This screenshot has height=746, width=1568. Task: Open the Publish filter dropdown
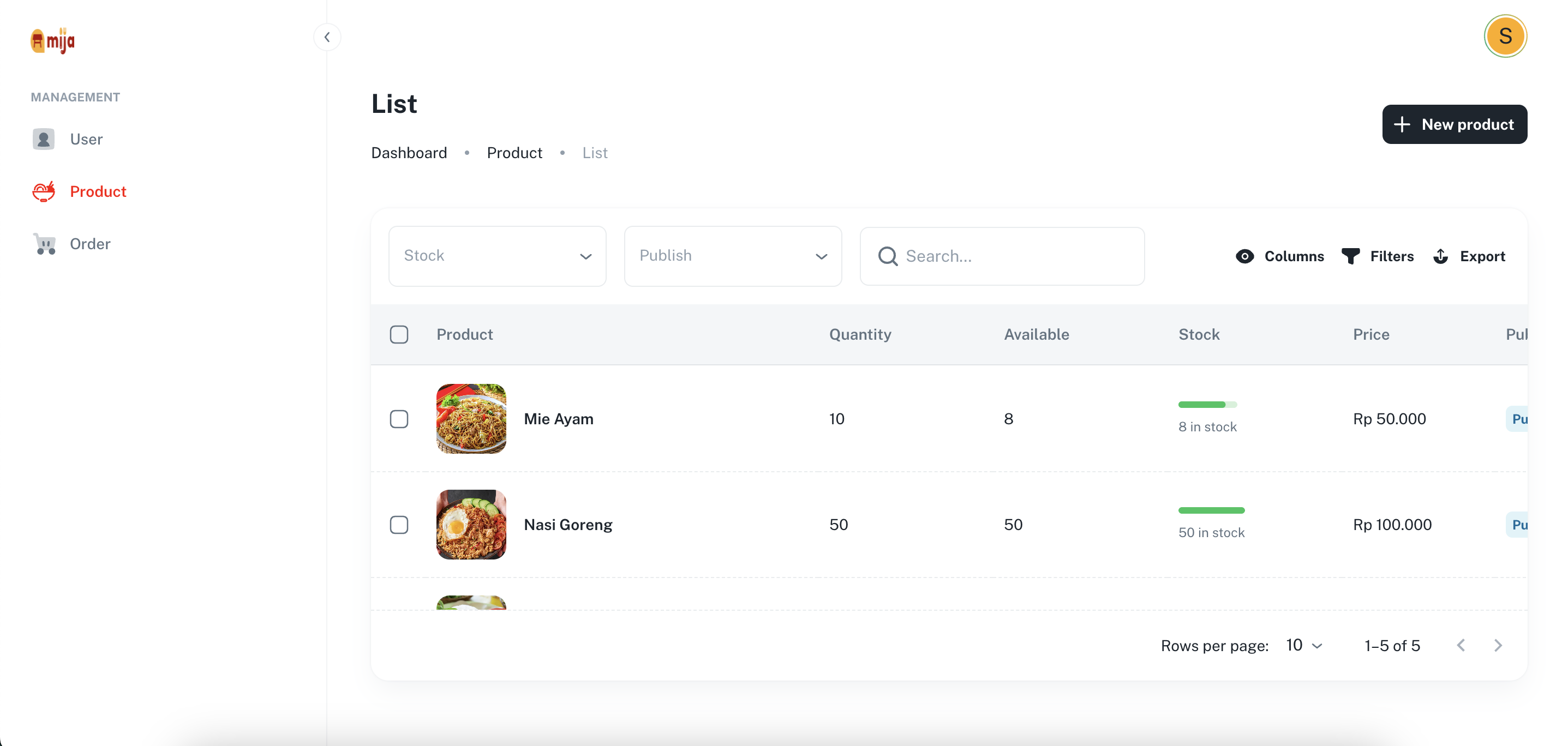tap(732, 256)
